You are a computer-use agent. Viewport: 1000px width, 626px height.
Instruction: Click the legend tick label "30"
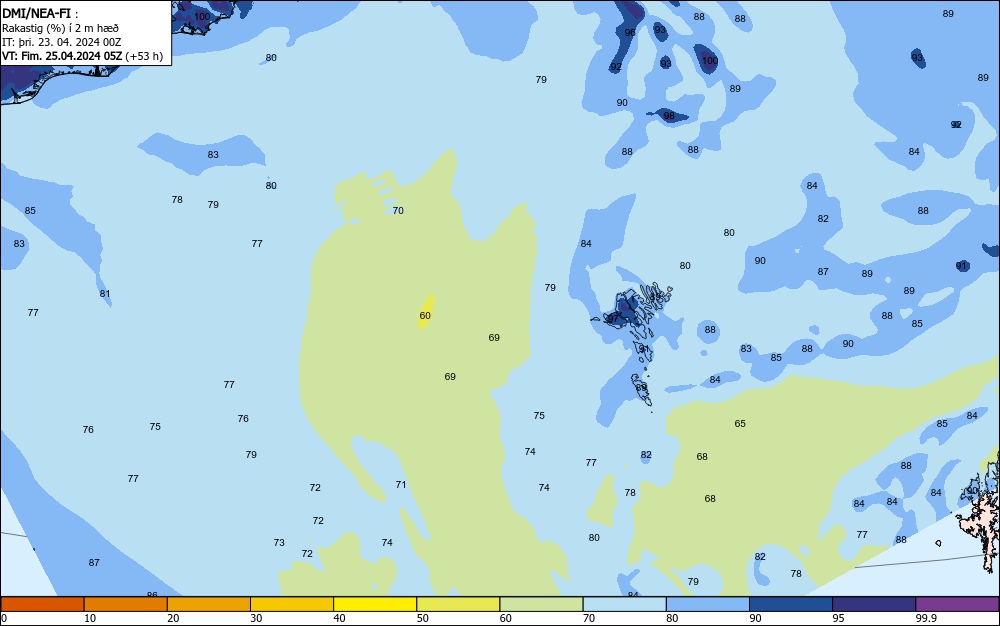256,618
